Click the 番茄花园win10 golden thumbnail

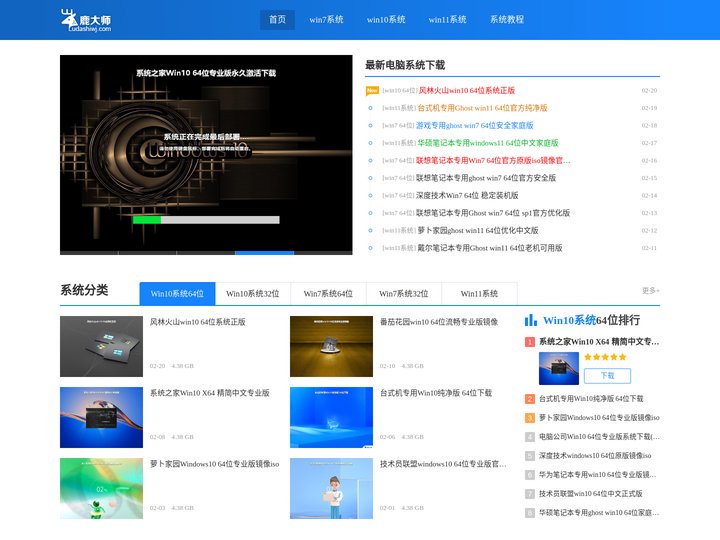(x=332, y=346)
